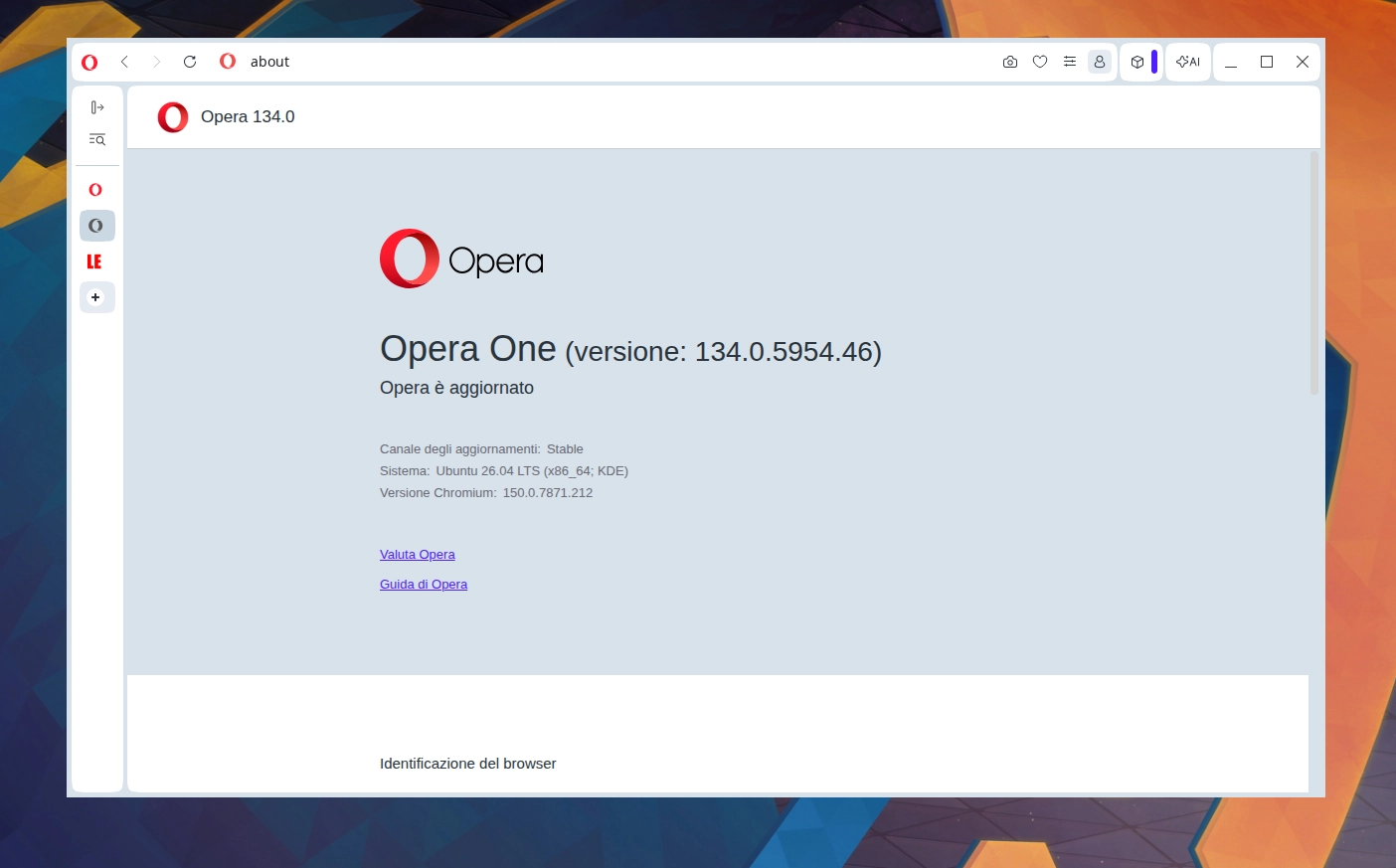Click 'Opera è aggiornato' status text
The width and height of the screenshot is (1396, 868).
456,388
